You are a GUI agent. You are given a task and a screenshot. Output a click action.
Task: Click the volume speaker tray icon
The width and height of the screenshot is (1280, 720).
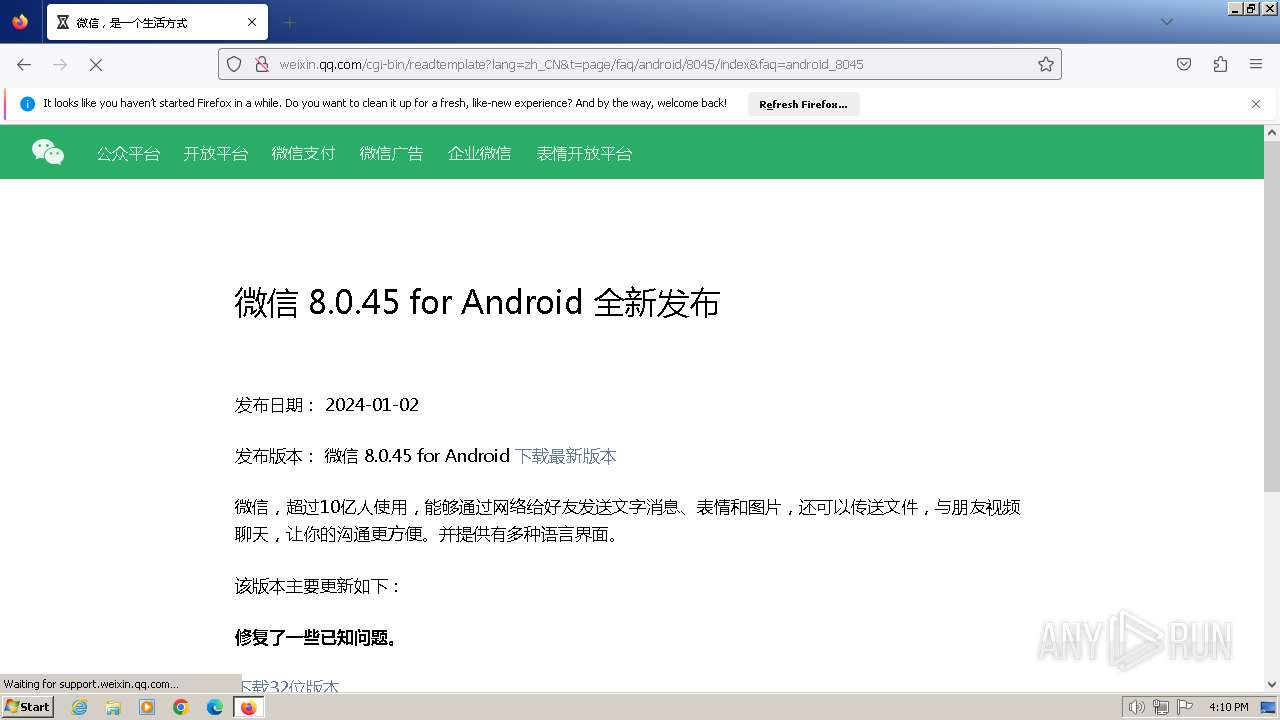point(1137,707)
